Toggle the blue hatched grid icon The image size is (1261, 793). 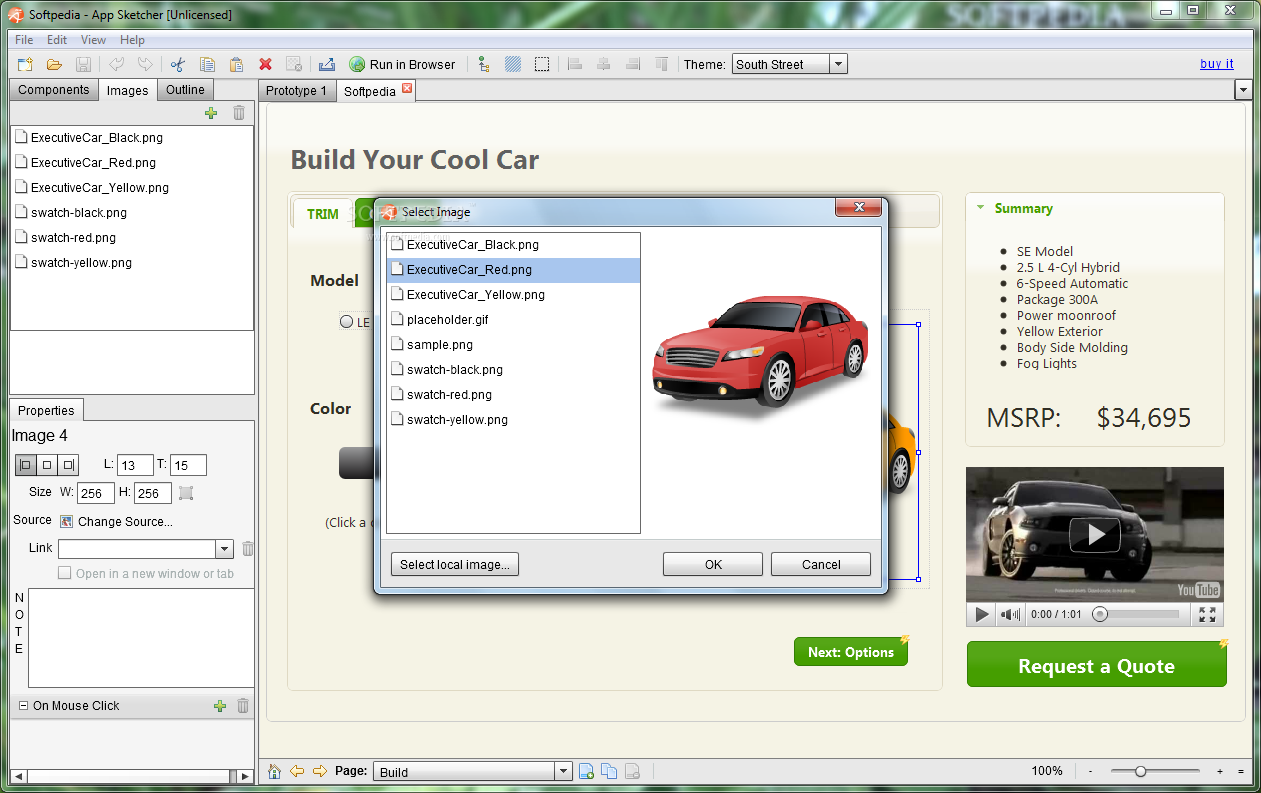click(x=513, y=64)
